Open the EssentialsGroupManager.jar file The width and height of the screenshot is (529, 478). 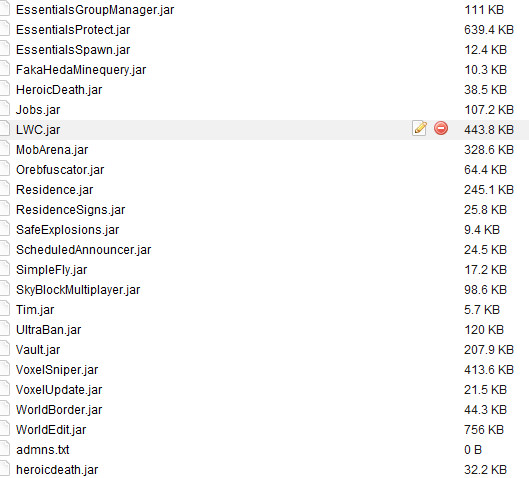(x=95, y=10)
